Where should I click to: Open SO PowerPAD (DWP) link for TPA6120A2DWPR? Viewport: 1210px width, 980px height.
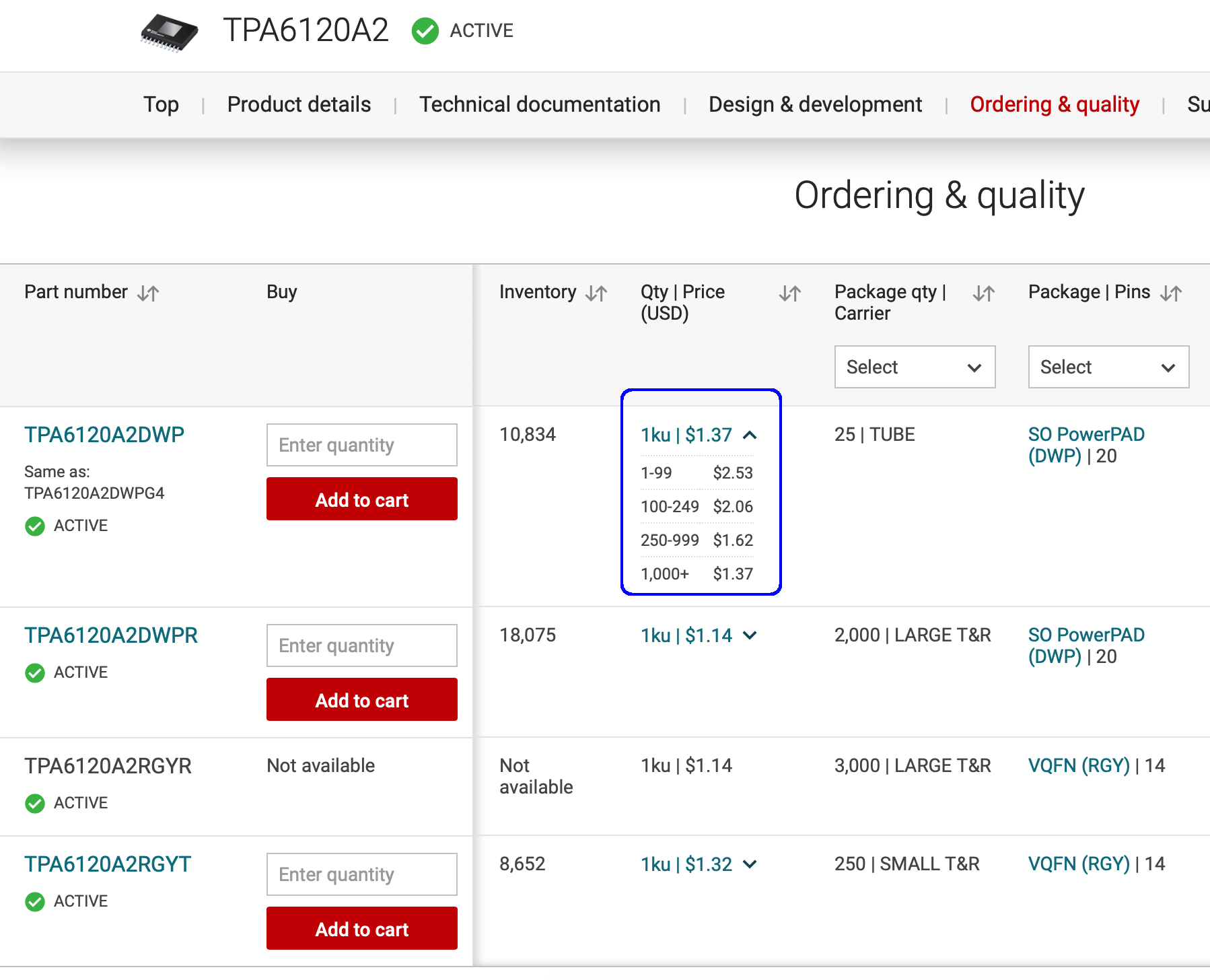pos(1086,645)
